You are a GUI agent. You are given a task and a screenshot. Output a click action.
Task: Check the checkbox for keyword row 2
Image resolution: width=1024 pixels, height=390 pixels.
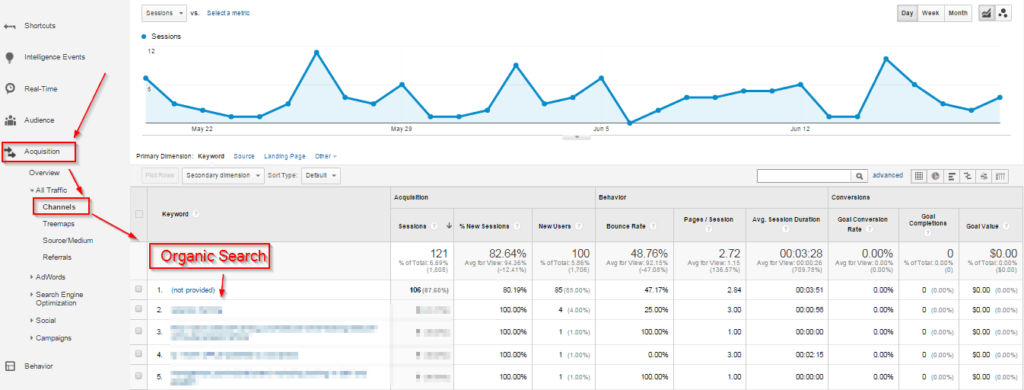pos(138,310)
